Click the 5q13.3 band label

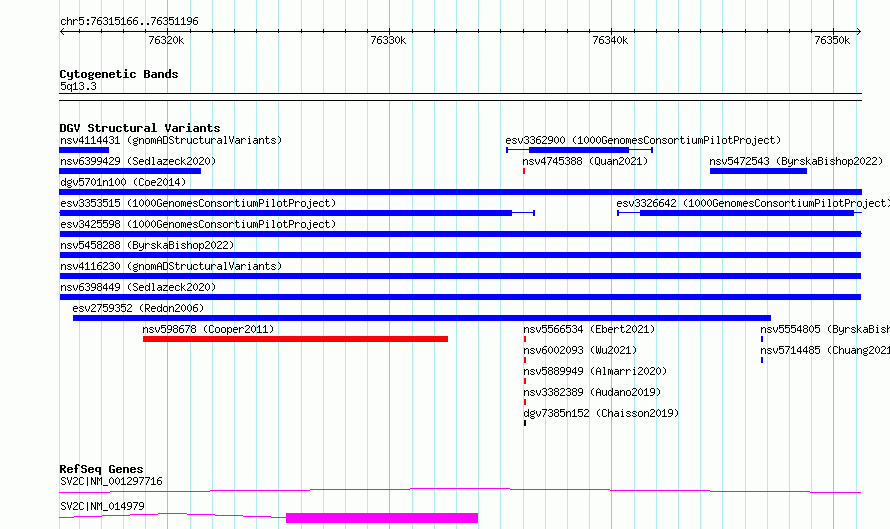pos(78,86)
